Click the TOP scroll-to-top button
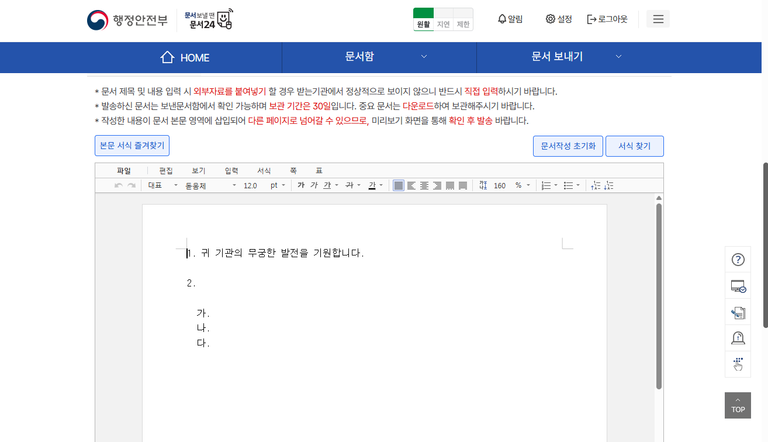This screenshot has width=768, height=442. point(738,405)
